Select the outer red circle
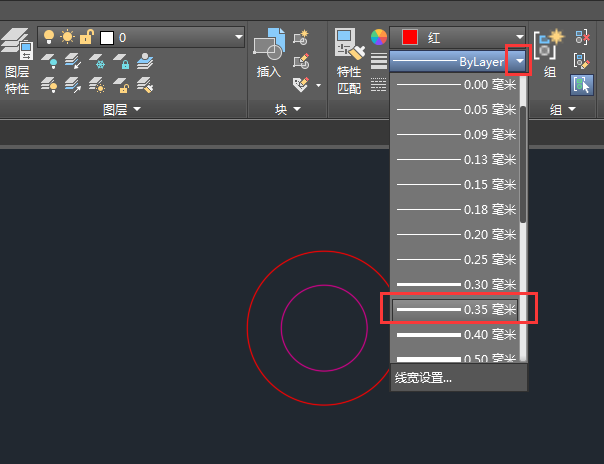 point(247,328)
